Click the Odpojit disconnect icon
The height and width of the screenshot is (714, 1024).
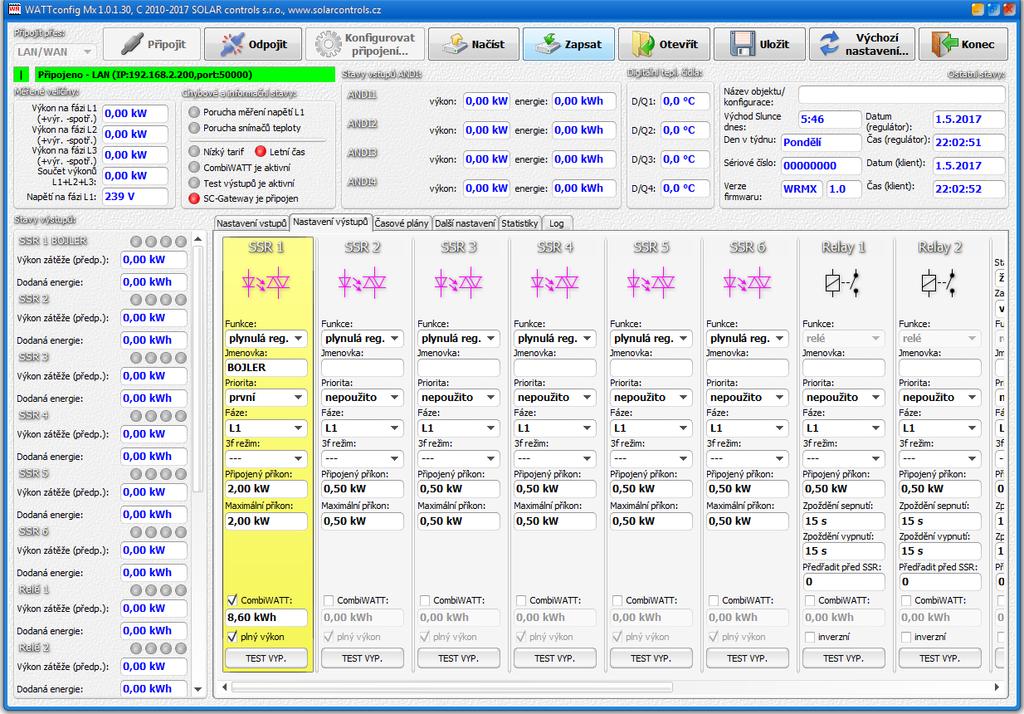[x=232, y=44]
